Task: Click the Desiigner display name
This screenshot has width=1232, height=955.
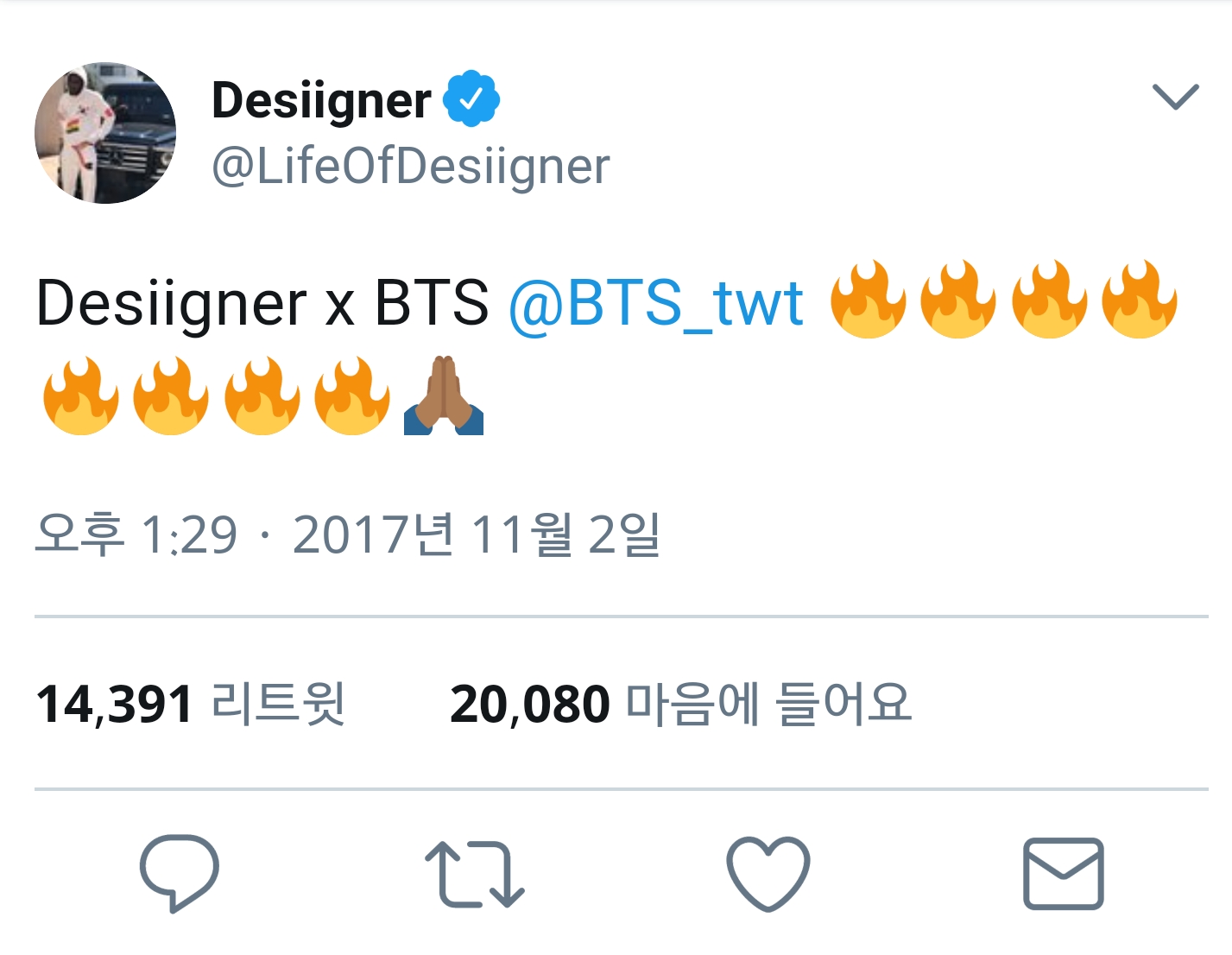Action: (321, 100)
